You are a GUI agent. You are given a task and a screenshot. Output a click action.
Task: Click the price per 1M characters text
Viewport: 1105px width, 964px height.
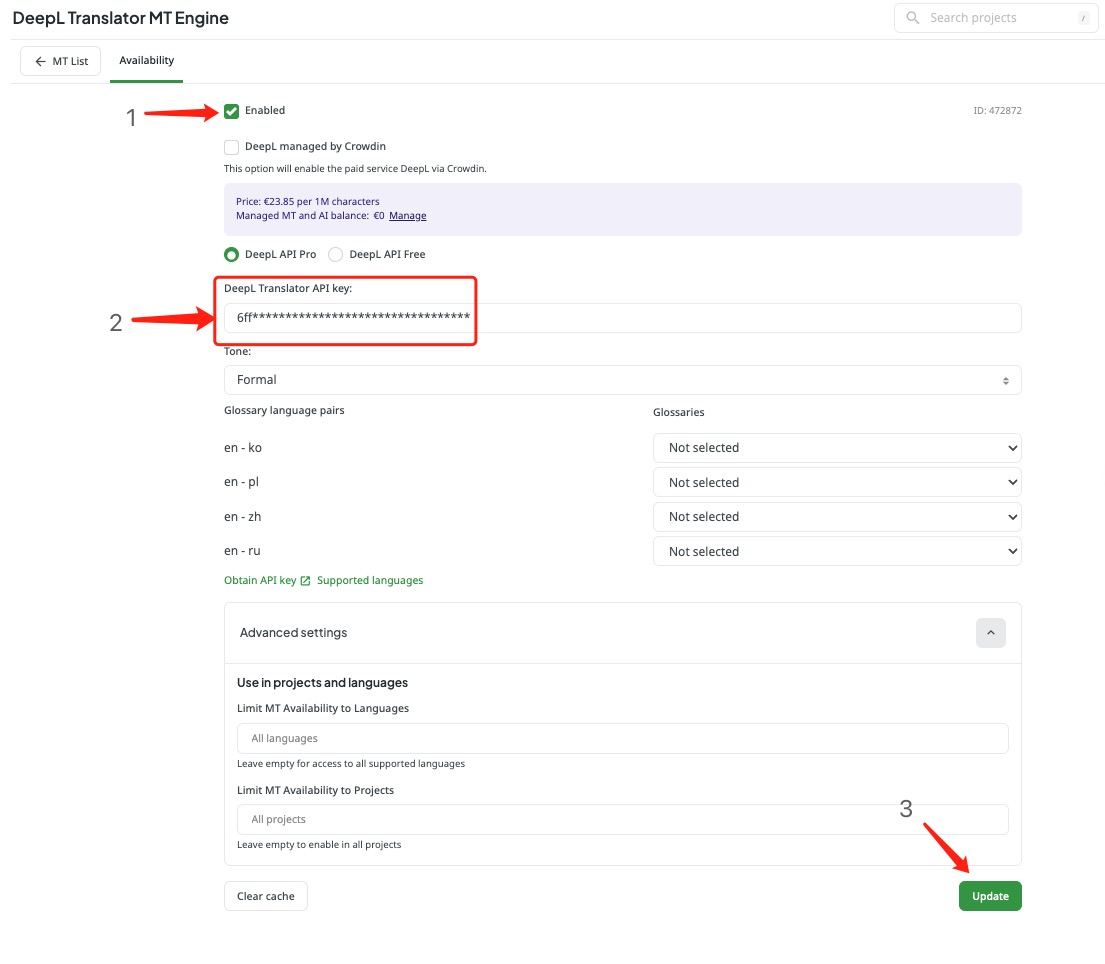click(x=307, y=202)
